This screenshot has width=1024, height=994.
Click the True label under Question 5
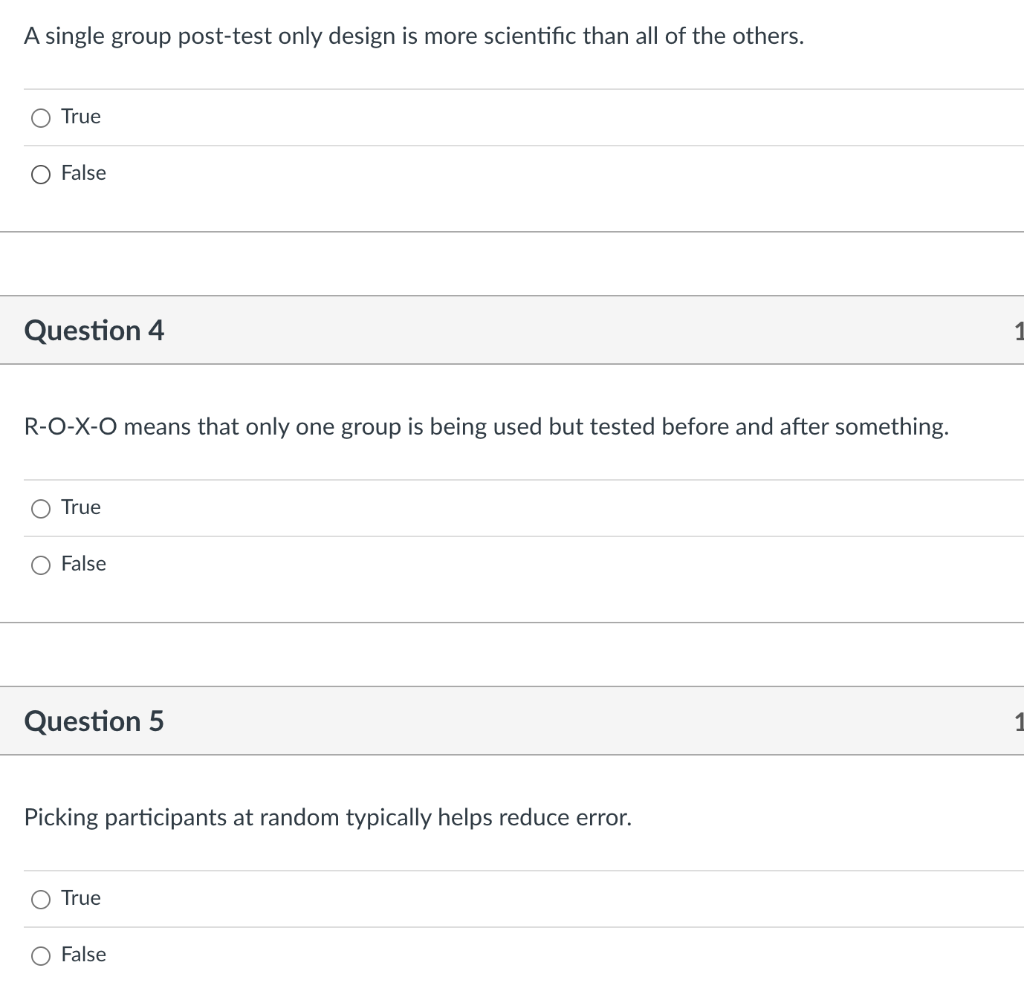click(x=80, y=898)
